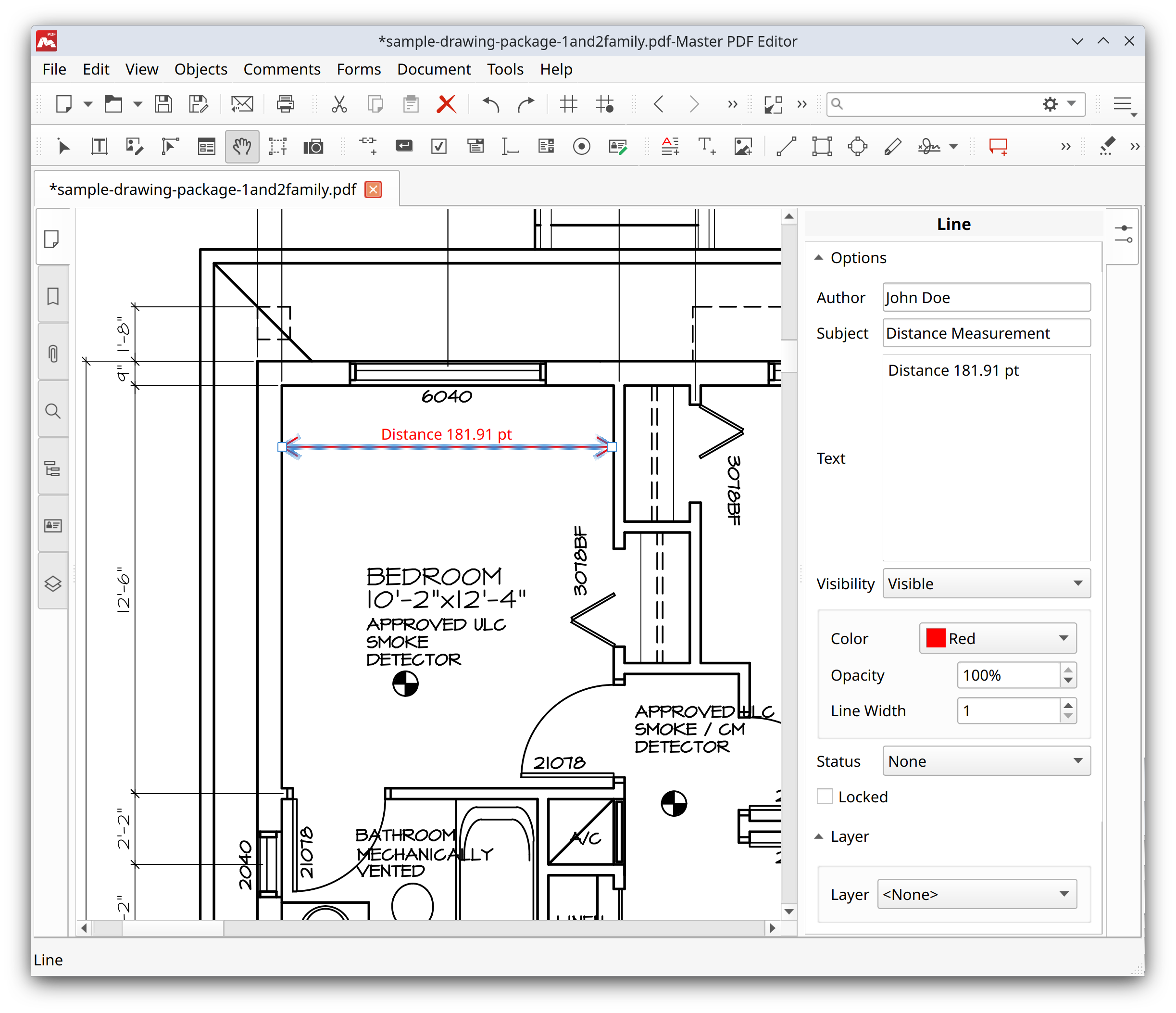
Task: Decrease the Line Width stepper
Action: [1068, 717]
